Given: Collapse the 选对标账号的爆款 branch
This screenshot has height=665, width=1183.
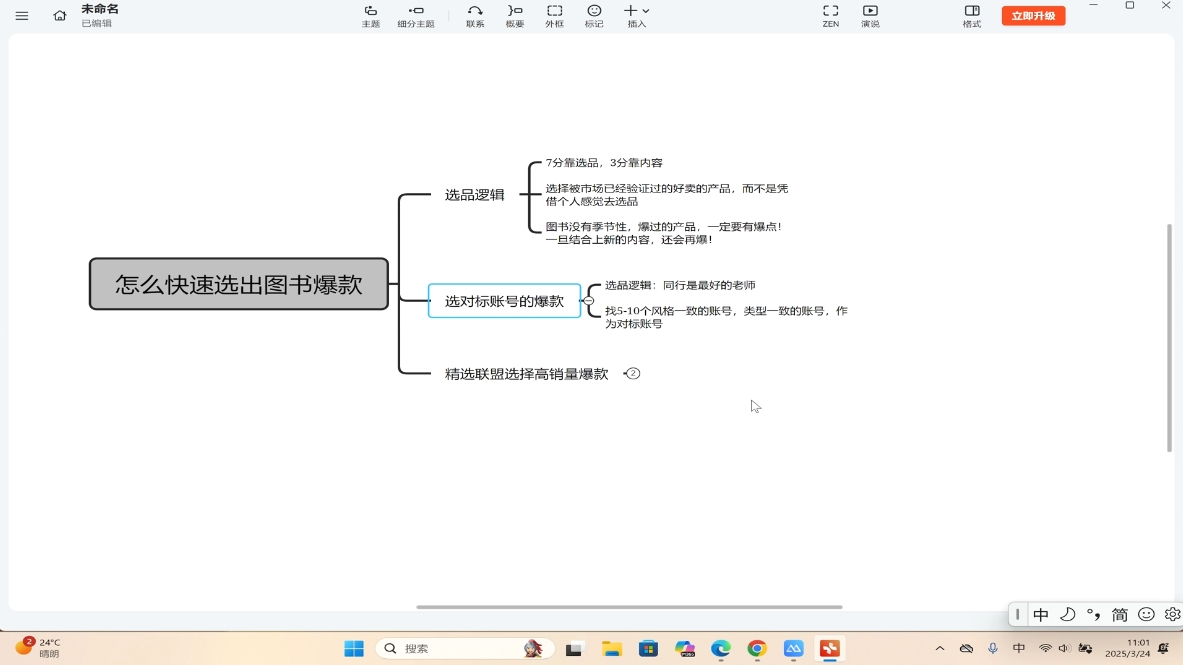Looking at the screenshot, I should 588,300.
